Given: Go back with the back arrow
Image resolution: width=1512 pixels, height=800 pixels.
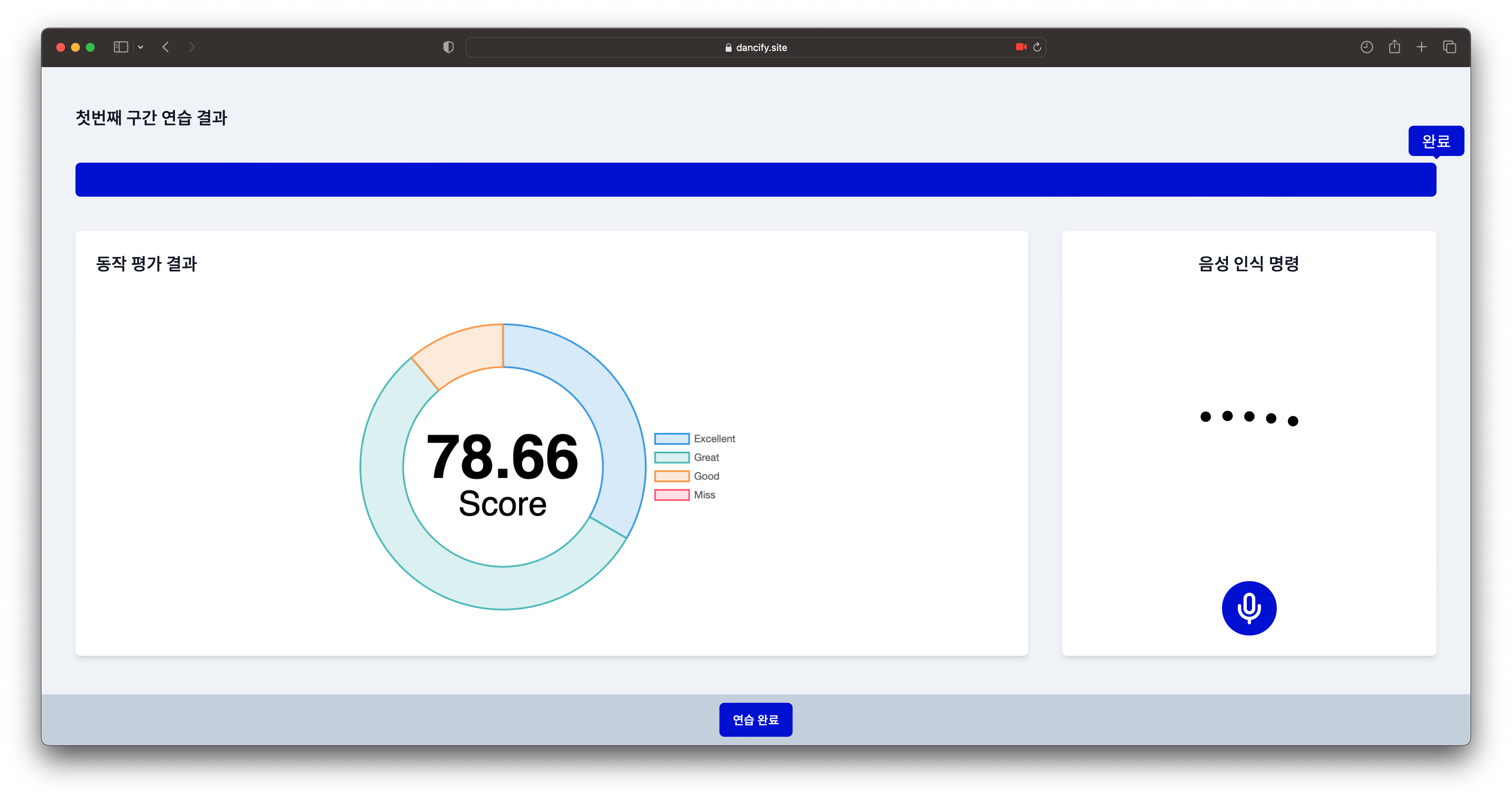Looking at the screenshot, I should [166, 47].
